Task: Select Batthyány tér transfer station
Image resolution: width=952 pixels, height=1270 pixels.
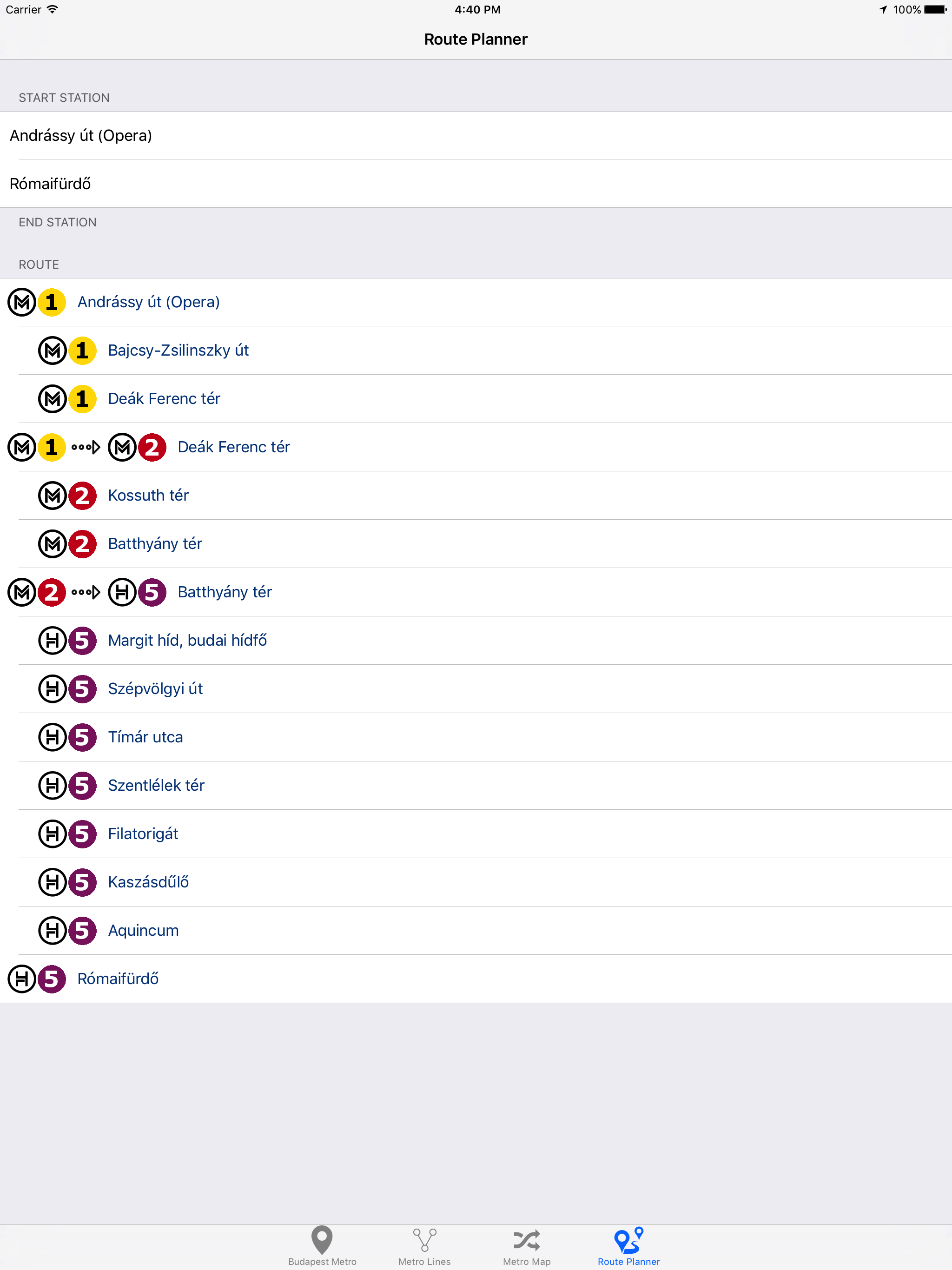Action: coord(225,592)
